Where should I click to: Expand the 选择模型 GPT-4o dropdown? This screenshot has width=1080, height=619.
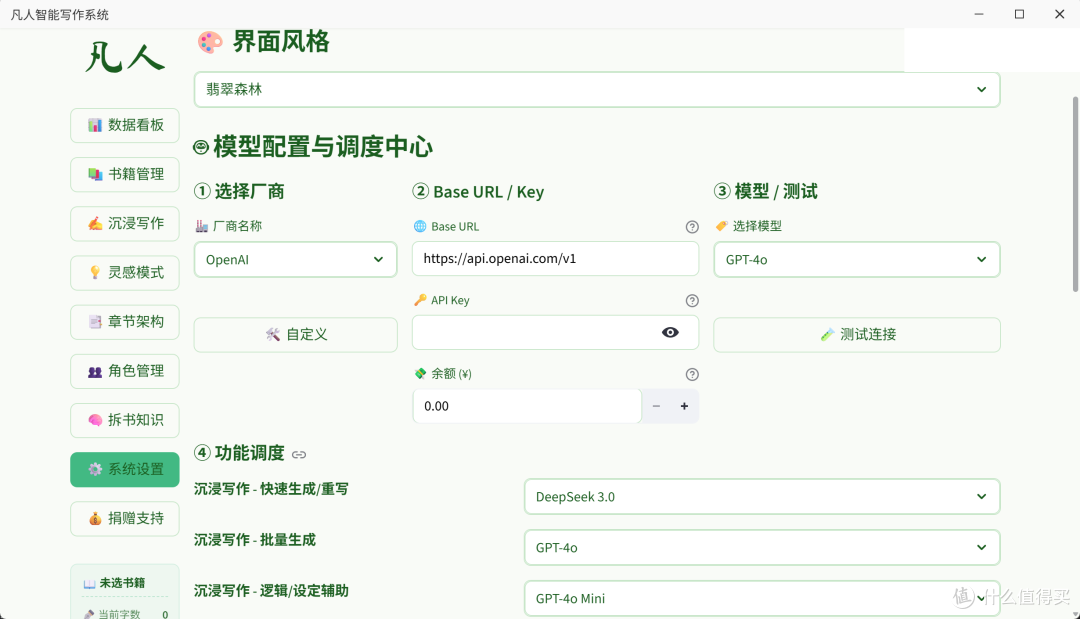point(857,260)
